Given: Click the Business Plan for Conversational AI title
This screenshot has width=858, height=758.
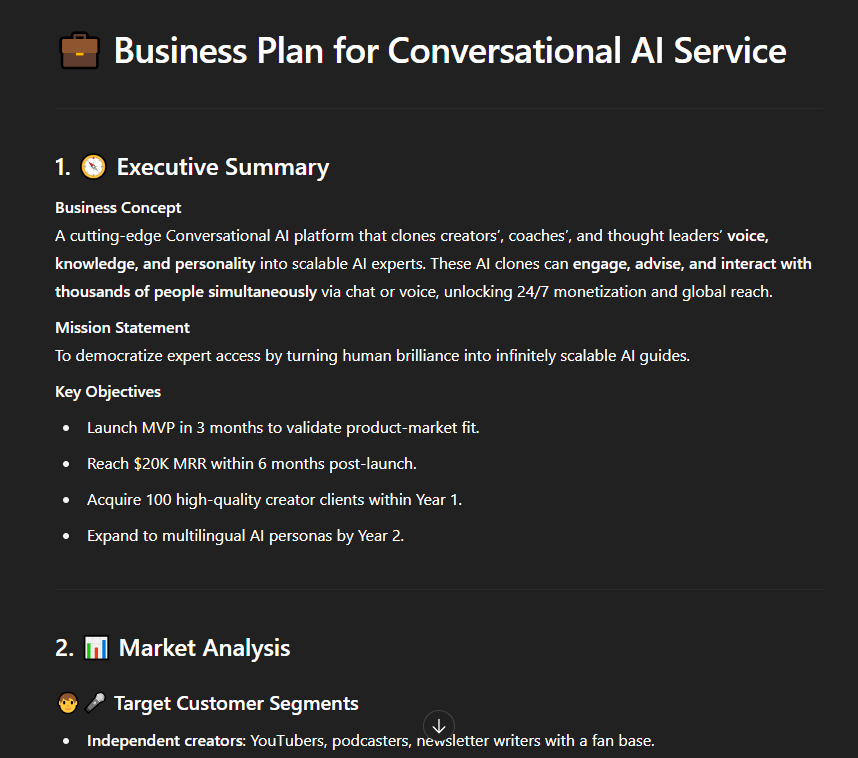Looking at the screenshot, I should click(450, 51).
